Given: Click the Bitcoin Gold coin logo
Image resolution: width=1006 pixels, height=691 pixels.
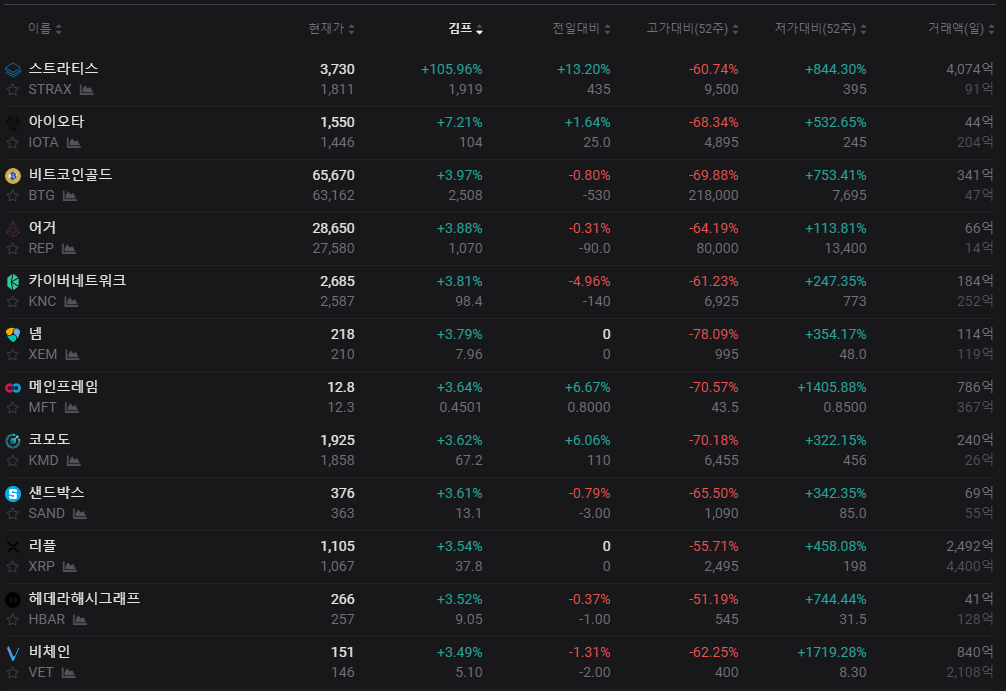Looking at the screenshot, I should [13, 176].
